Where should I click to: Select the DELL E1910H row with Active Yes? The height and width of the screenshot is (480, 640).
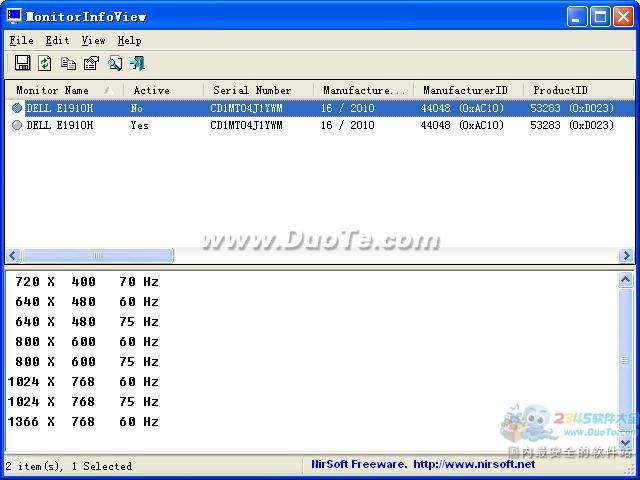coord(320,125)
